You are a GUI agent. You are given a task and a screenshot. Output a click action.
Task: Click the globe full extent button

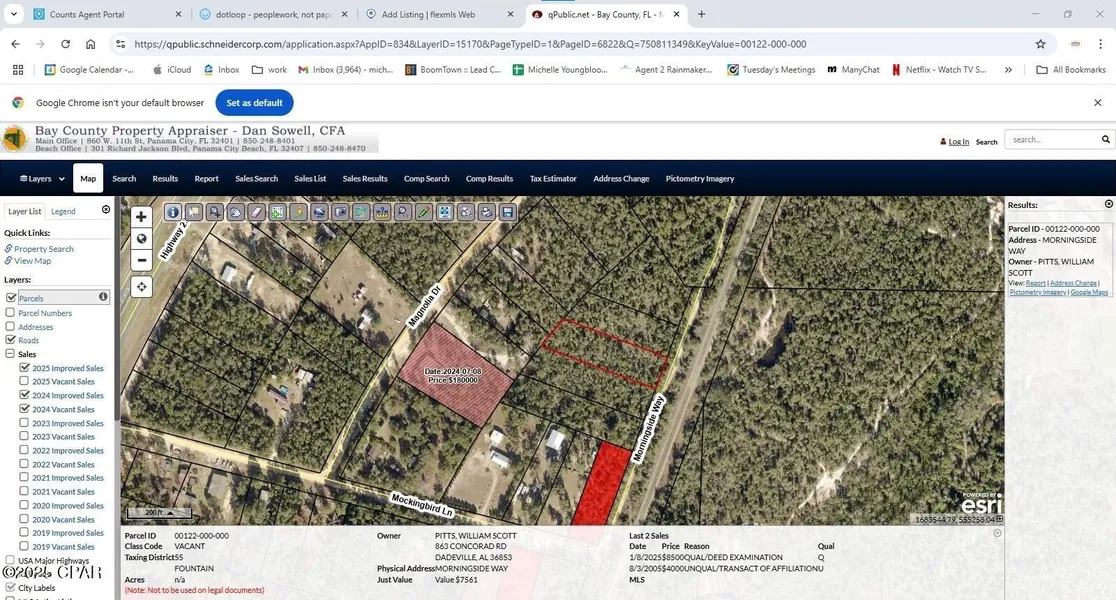[141, 239]
